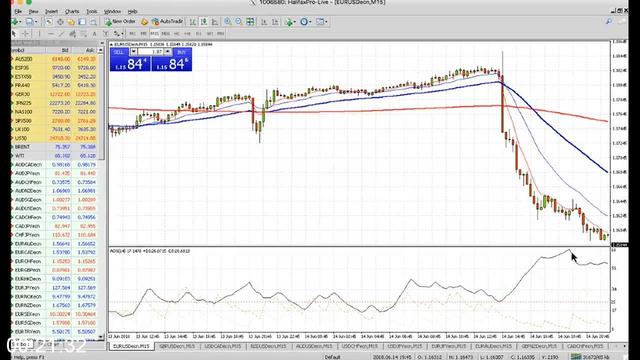Click the Tile Windows icon
This screenshot has height=360, width=640.
pos(250,22)
